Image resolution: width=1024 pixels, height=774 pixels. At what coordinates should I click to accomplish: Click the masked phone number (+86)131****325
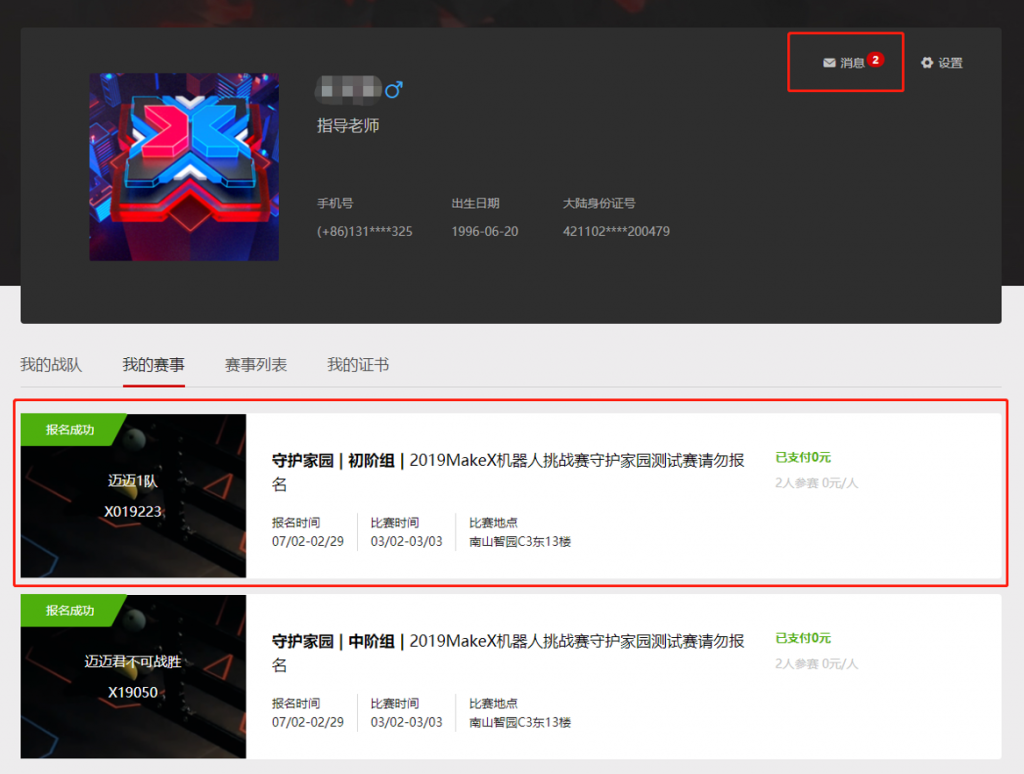click(x=365, y=232)
